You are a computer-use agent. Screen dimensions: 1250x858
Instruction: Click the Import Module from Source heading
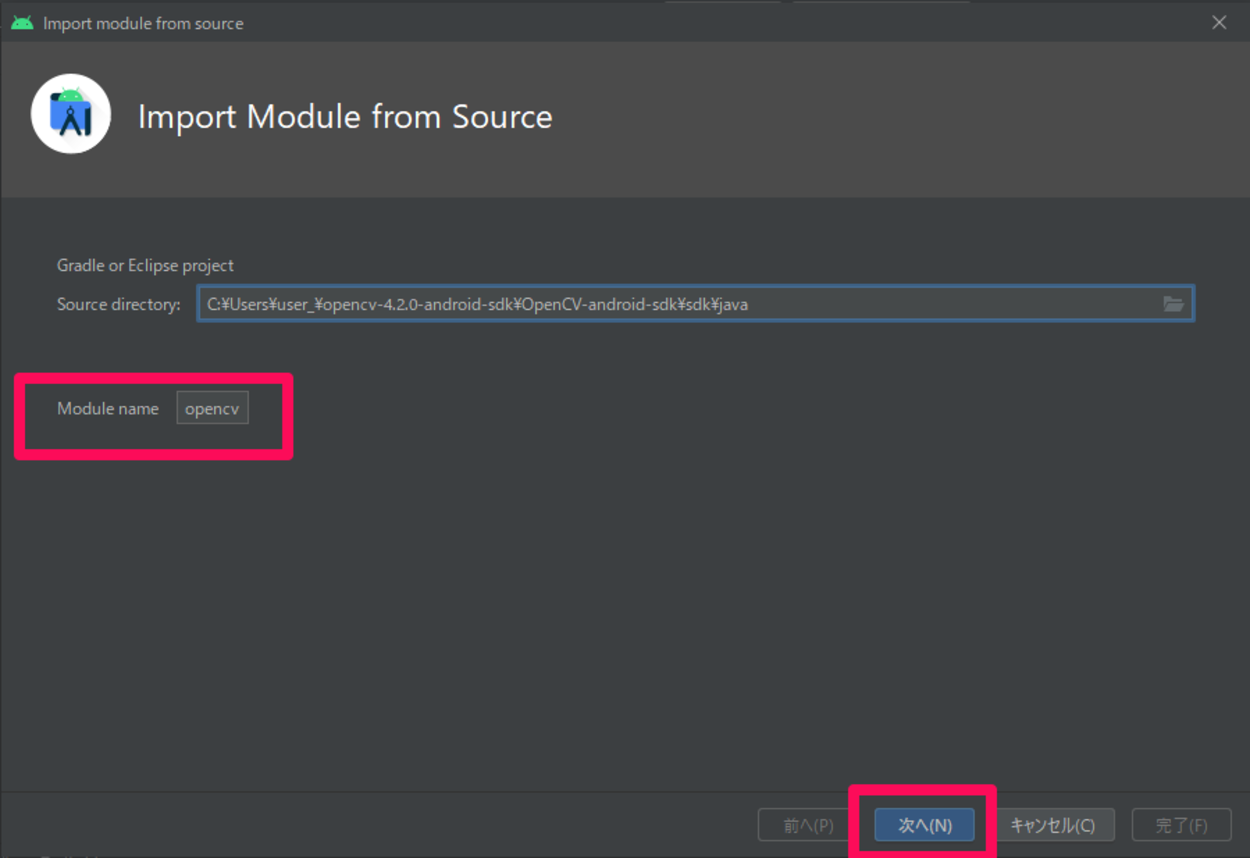pos(345,116)
